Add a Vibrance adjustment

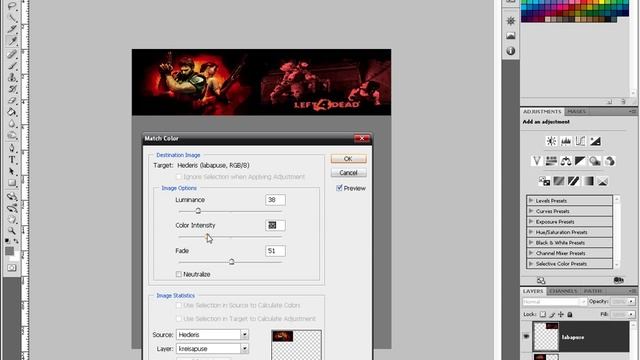[x=537, y=161]
